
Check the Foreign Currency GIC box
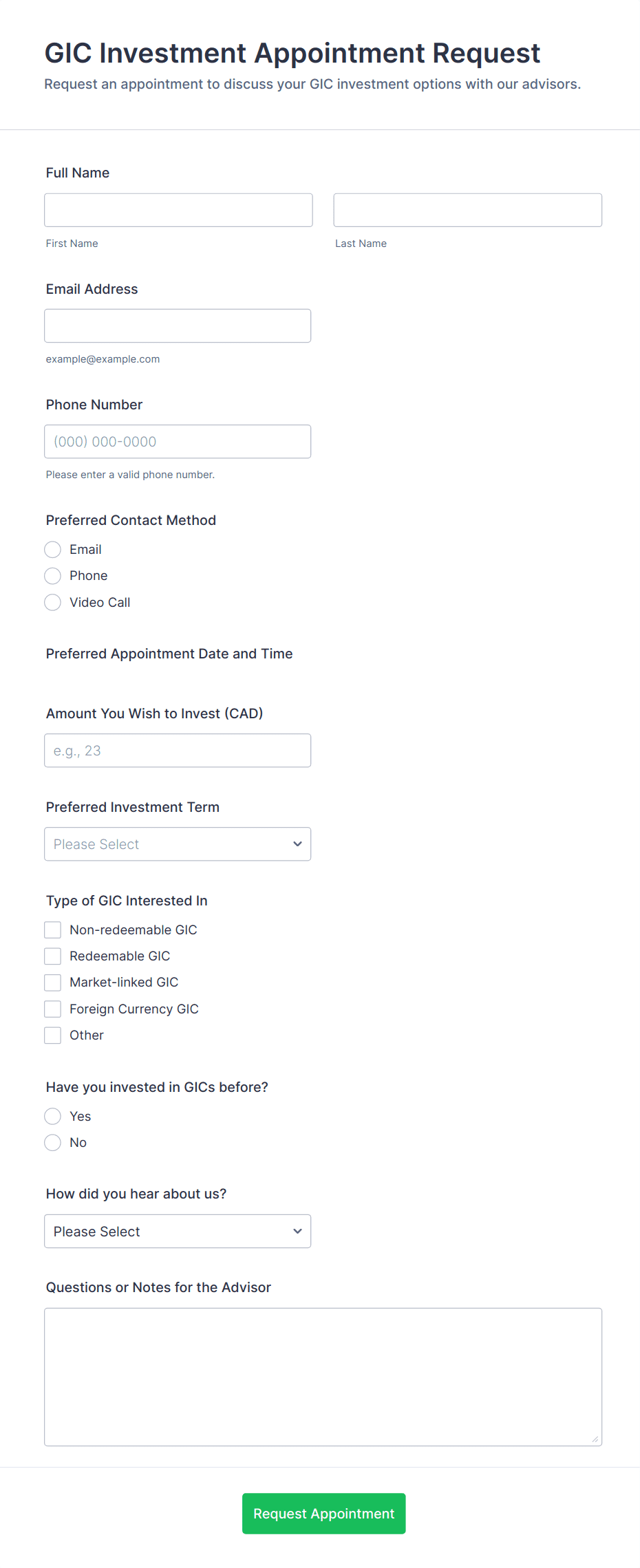click(53, 1009)
